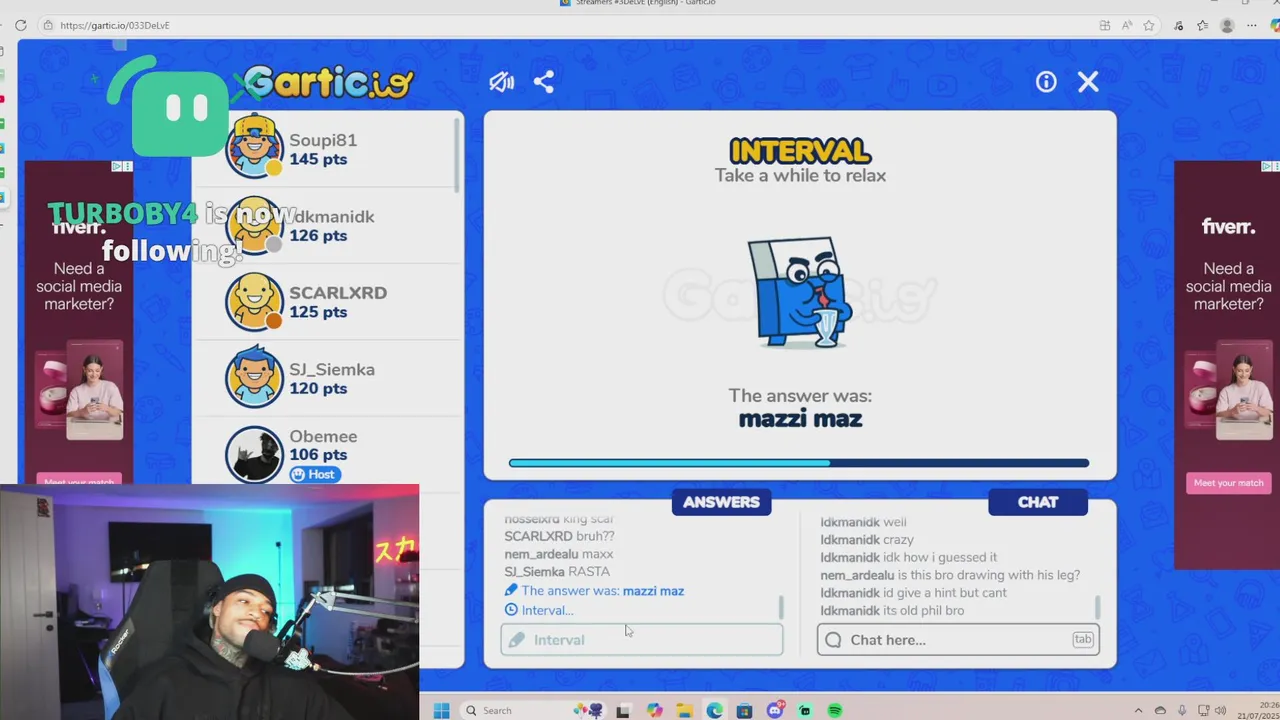This screenshot has width=1280, height=720.
Task: Click the eraser mascot illustration
Action: [799, 293]
